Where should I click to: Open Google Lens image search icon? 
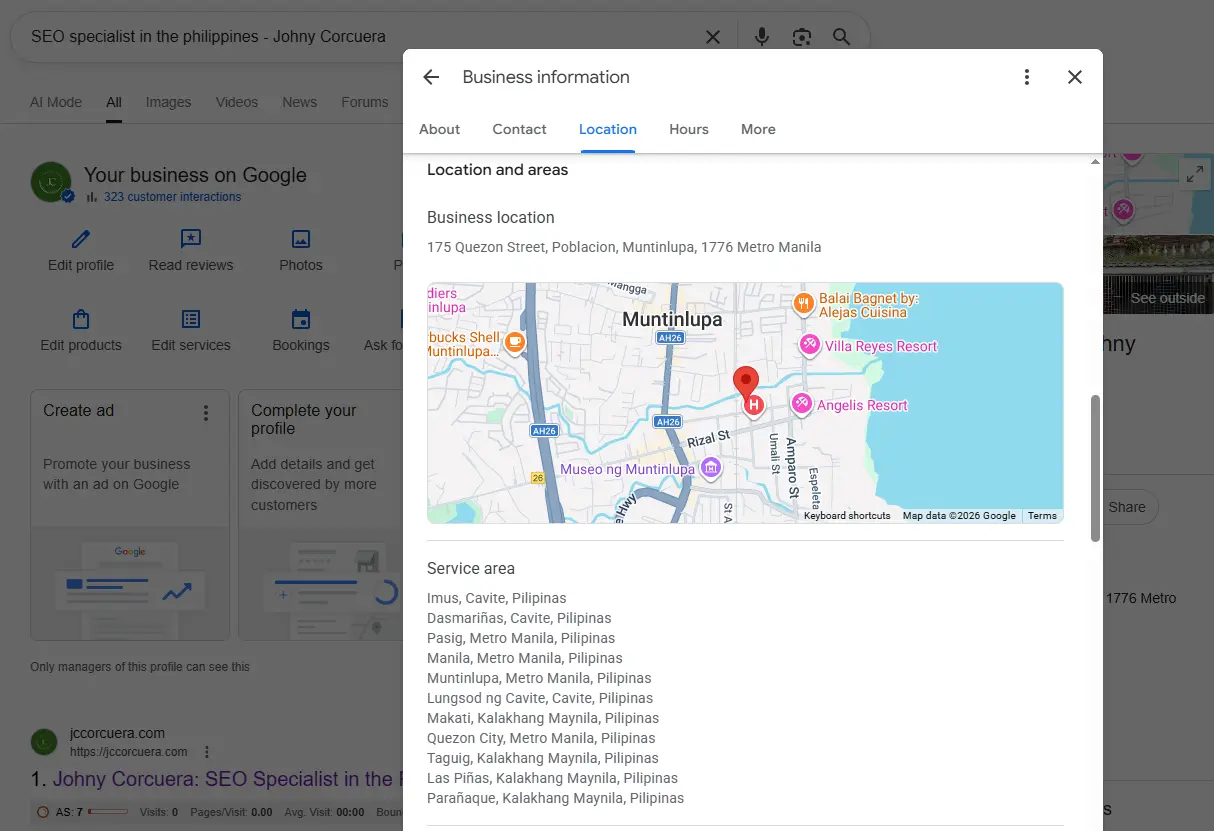pyautogui.click(x=801, y=37)
